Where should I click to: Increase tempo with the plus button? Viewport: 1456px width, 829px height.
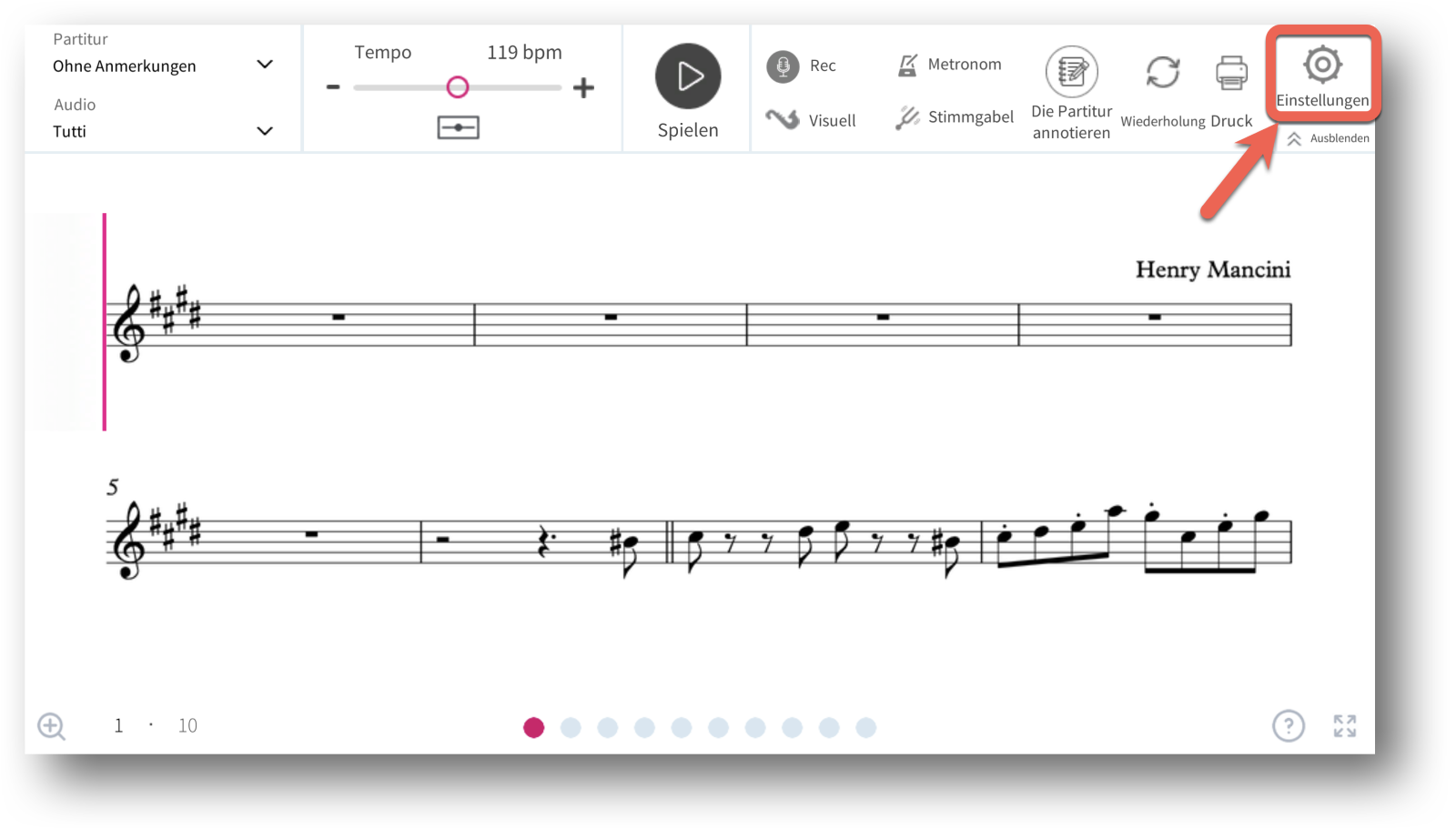(x=583, y=87)
